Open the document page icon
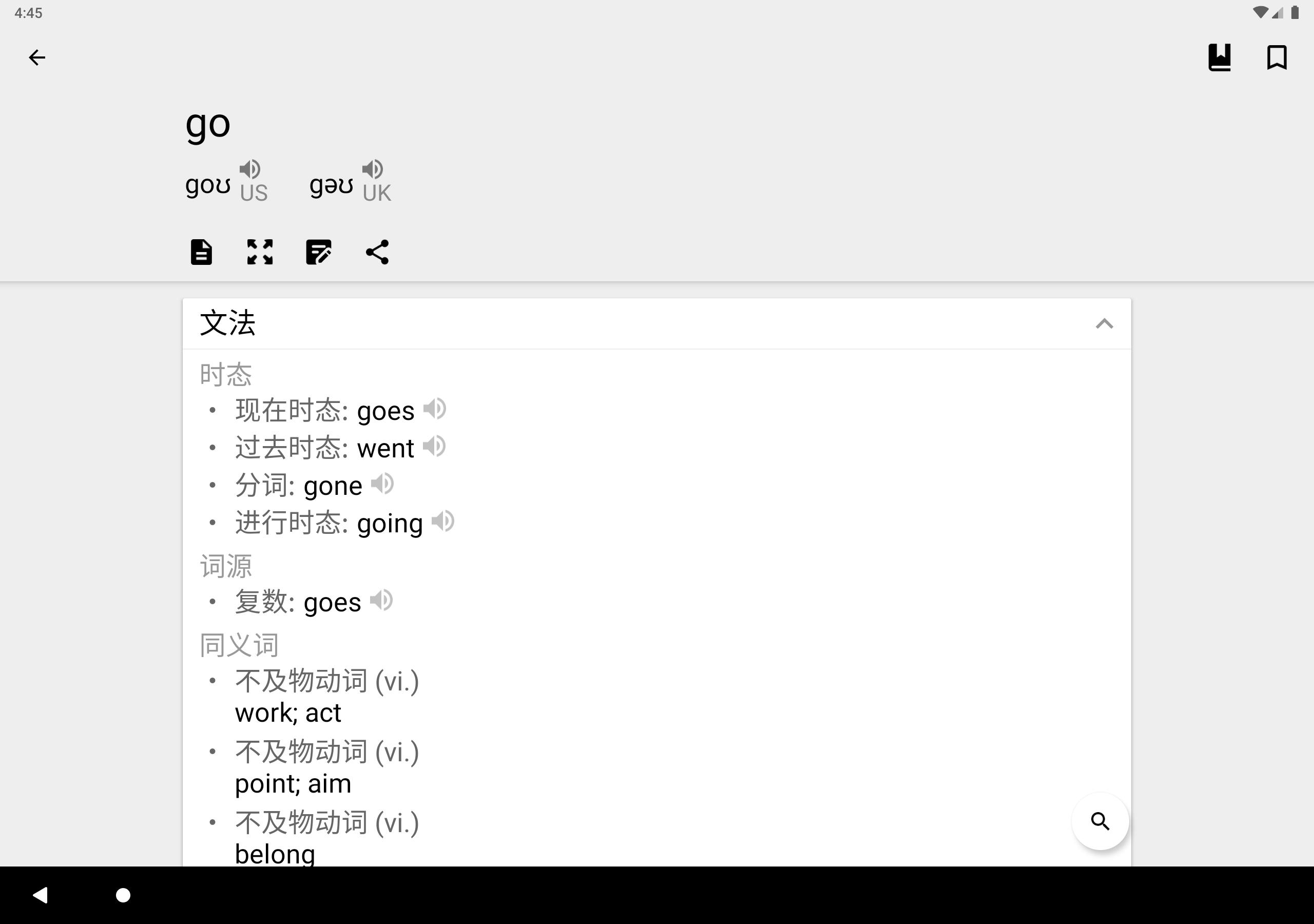This screenshot has width=1314, height=924. (201, 252)
